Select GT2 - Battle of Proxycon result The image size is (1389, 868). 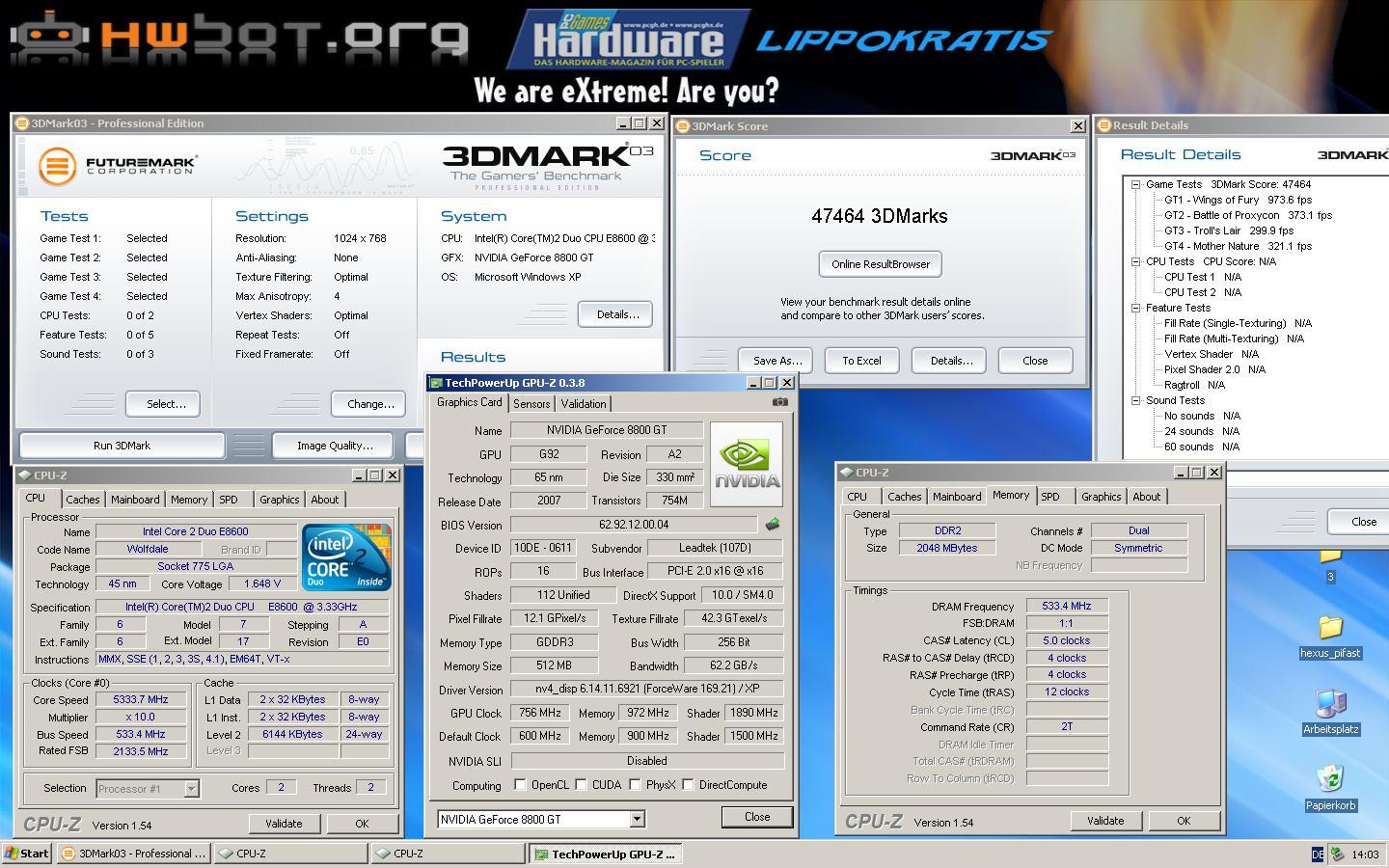click(1247, 215)
